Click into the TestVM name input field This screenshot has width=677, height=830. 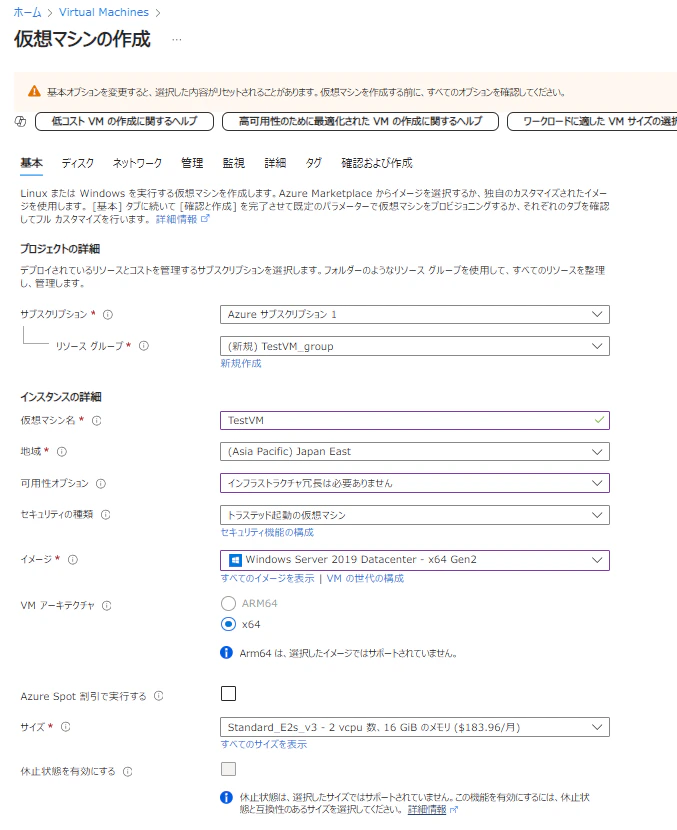(414, 420)
